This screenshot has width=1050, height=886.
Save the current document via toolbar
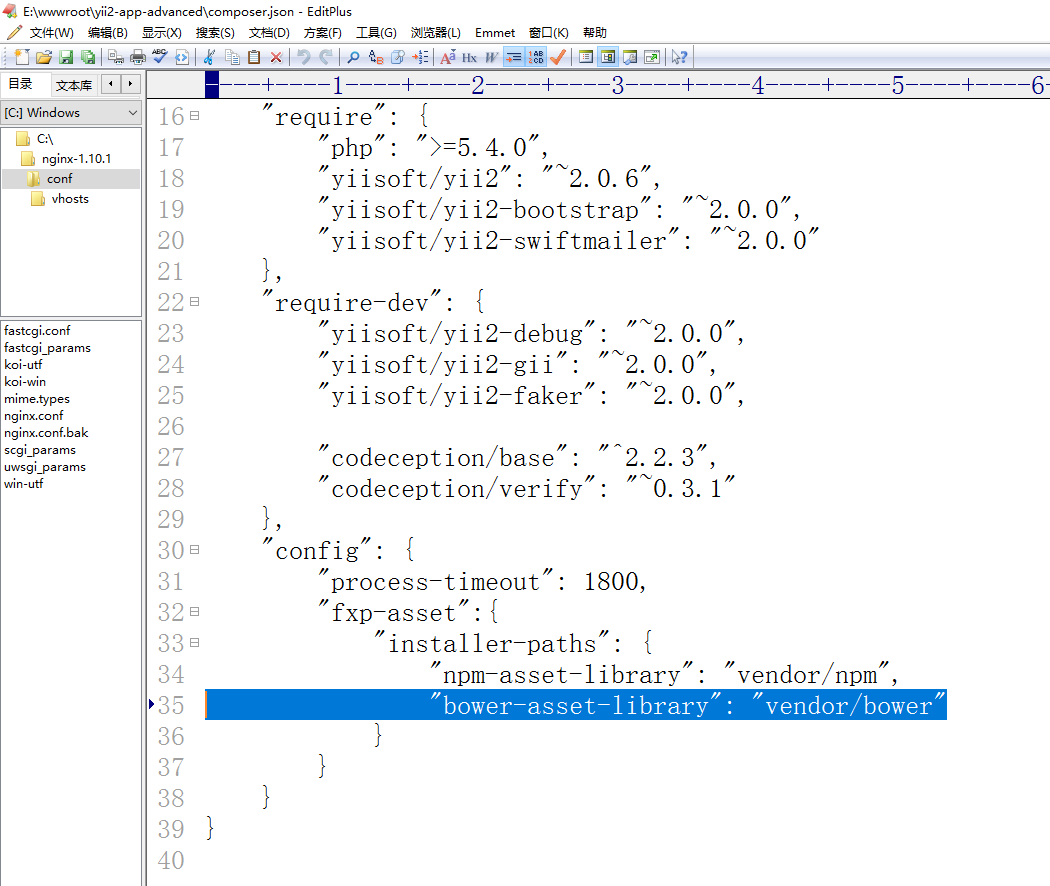point(66,57)
